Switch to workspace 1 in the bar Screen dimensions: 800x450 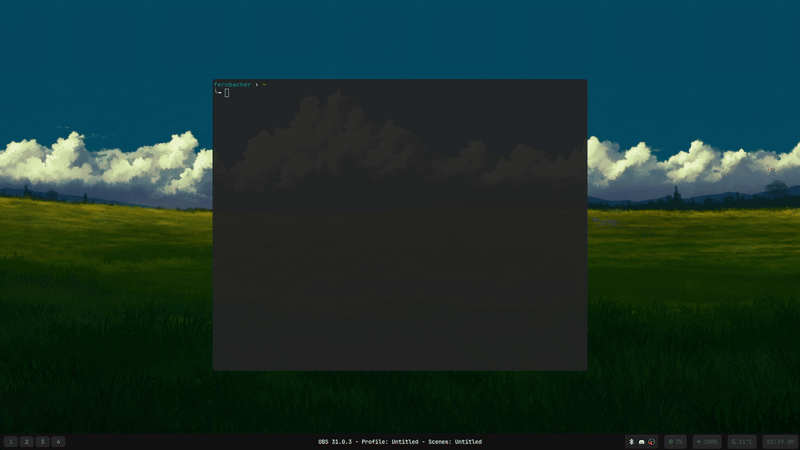click(11, 441)
